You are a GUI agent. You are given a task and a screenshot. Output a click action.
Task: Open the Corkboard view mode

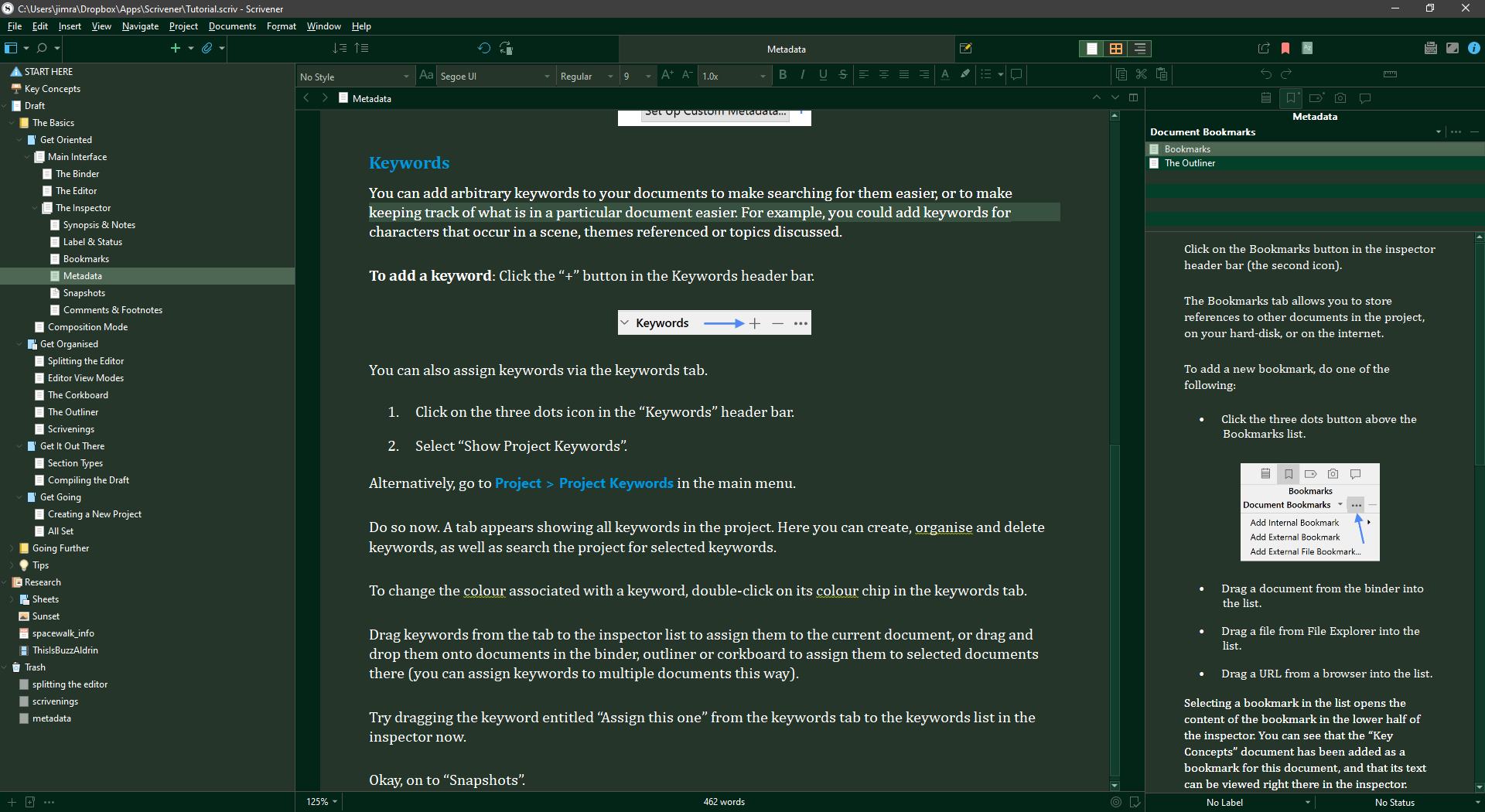coord(1116,48)
